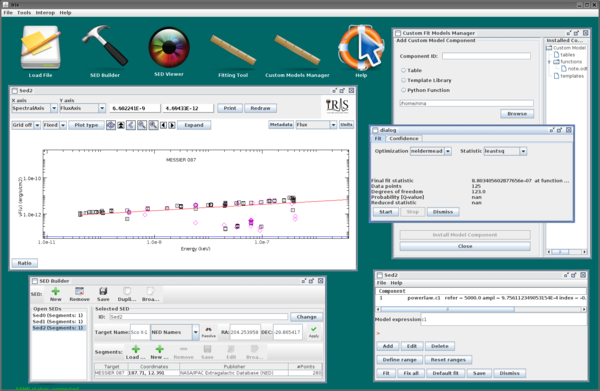Click the Save SED floppy icon

[x=103, y=291]
